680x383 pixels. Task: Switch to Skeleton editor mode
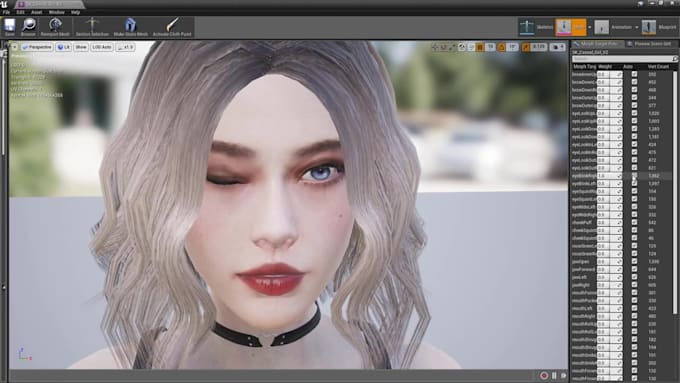tap(536, 27)
